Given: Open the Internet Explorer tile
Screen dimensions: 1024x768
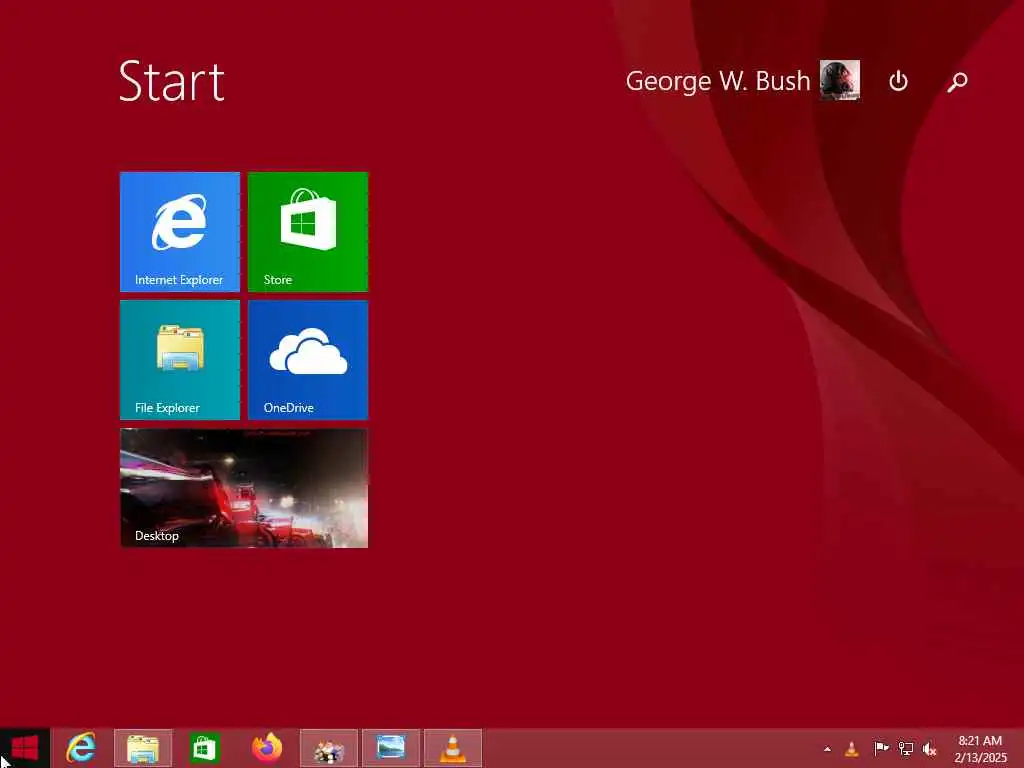Looking at the screenshot, I should point(180,232).
